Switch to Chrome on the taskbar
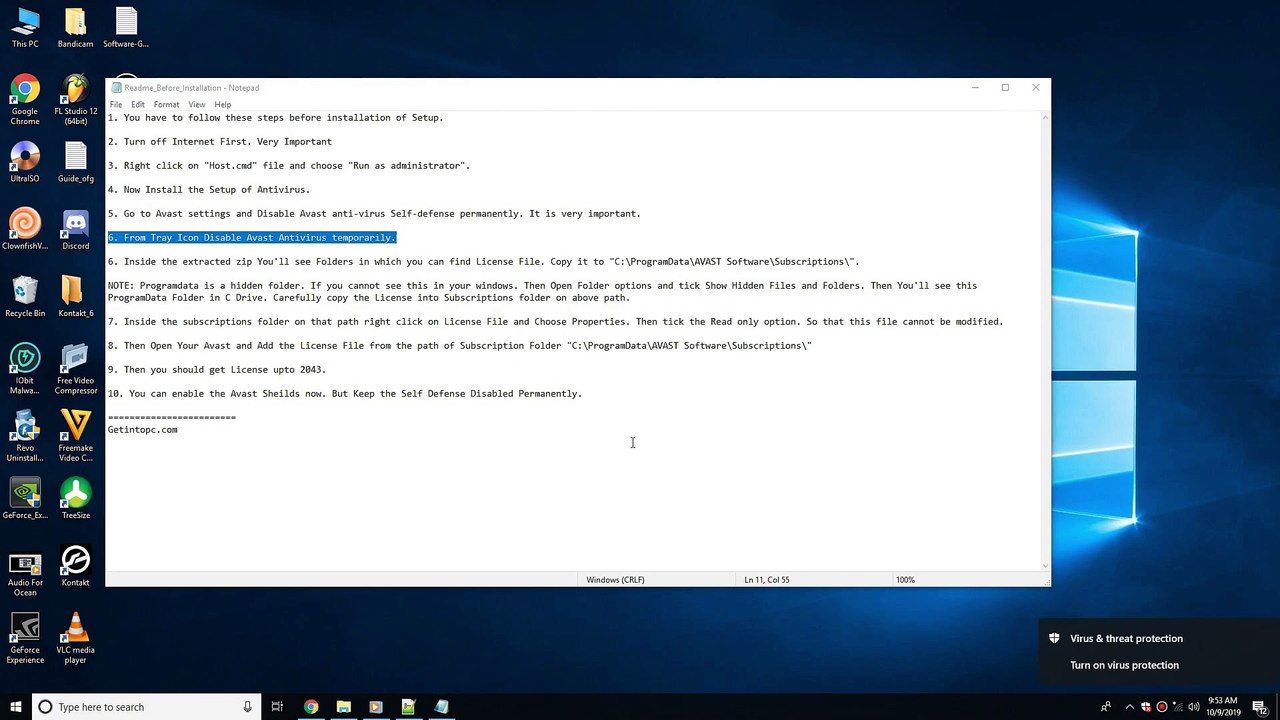Image resolution: width=1280 pixels, height=720 pixels. tap(311, 707)
